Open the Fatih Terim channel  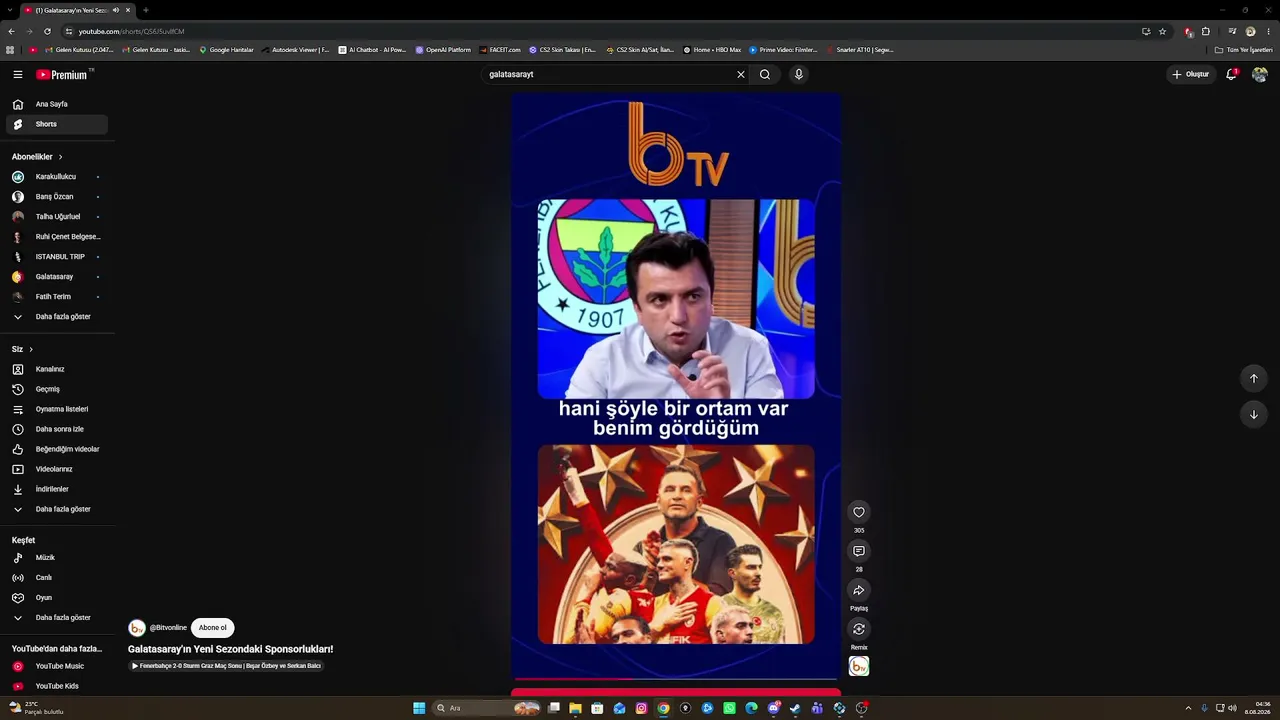57,297
